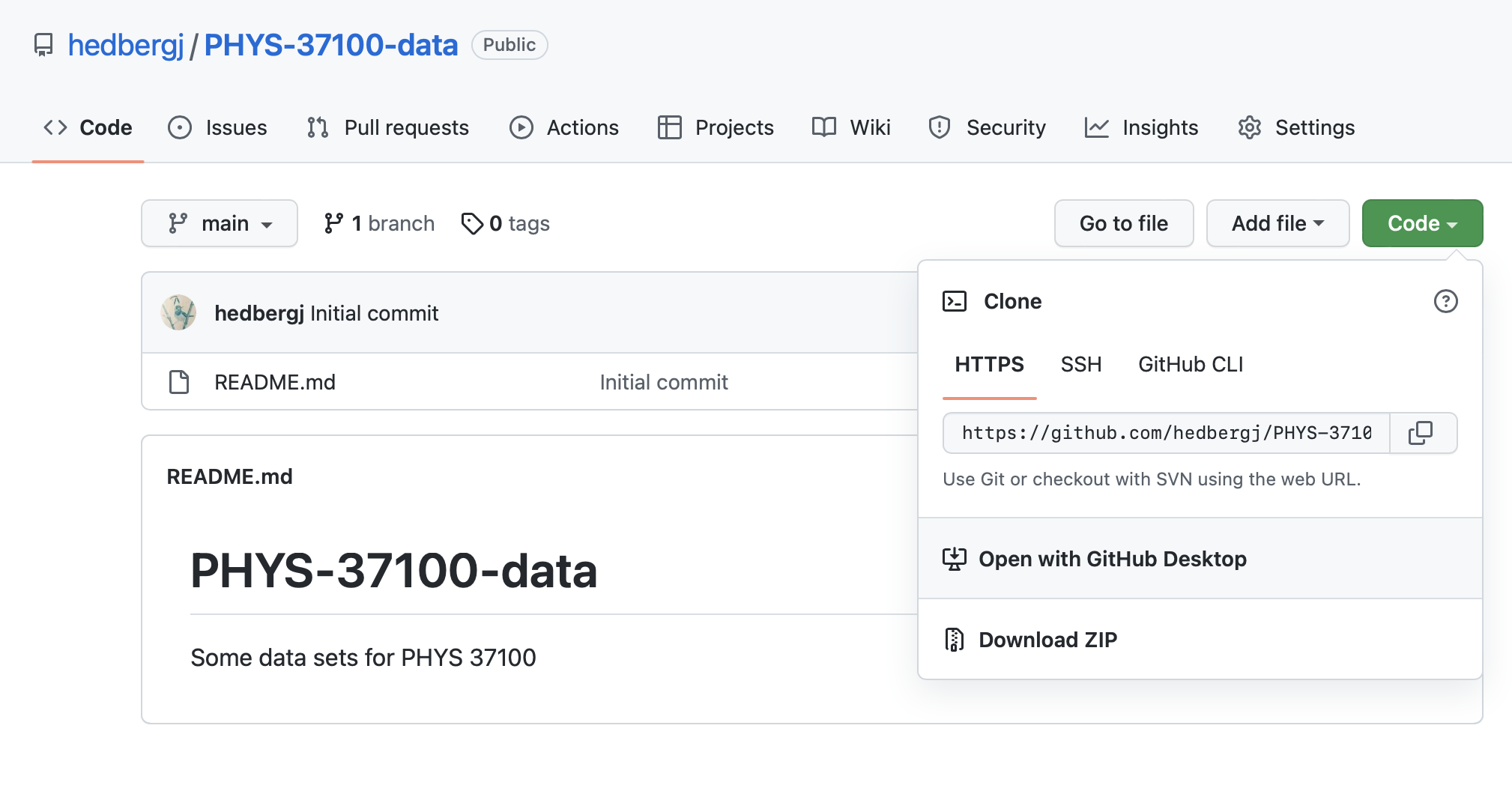Click the Clone heading text

[1012, 301]
